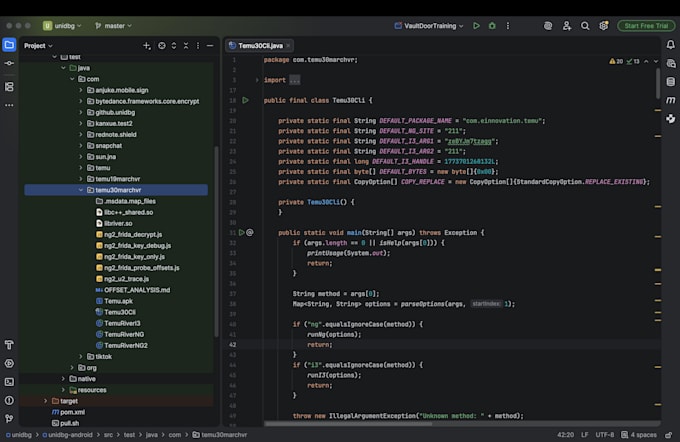Run VaultDoorTraining configuration
680x442 pixels.
coord(476,26)
